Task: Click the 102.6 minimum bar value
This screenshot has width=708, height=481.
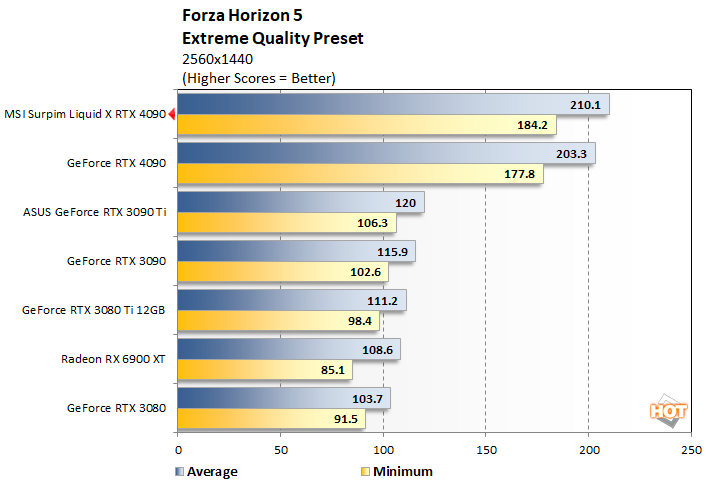Action: click(x=365, y=272)
